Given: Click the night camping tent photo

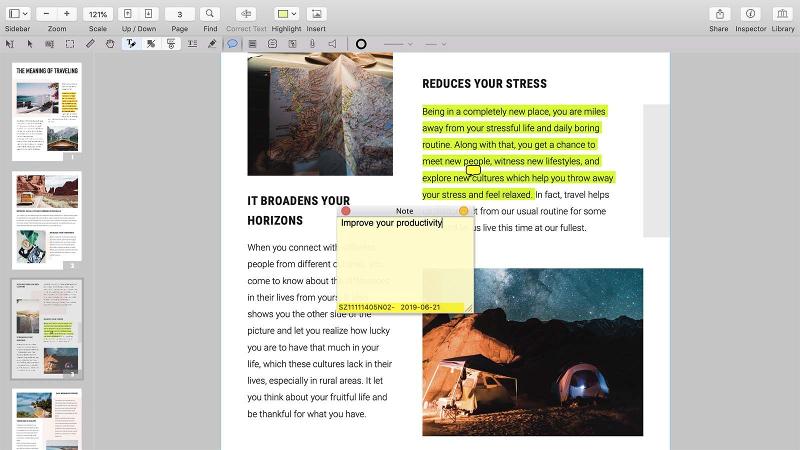Looking at the screenshot, I should pyautogui.click(x=533, y=352).
